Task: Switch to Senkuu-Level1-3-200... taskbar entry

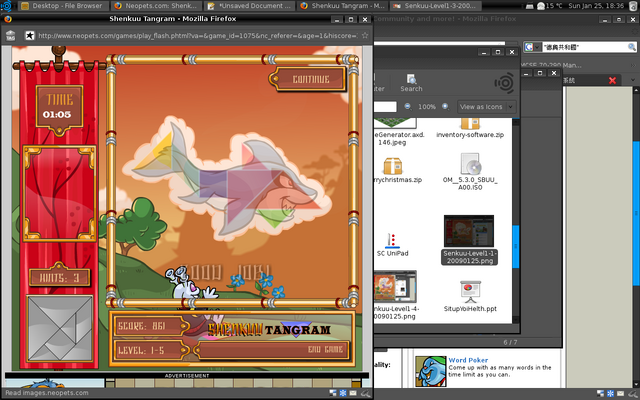Action: [436, 6]
